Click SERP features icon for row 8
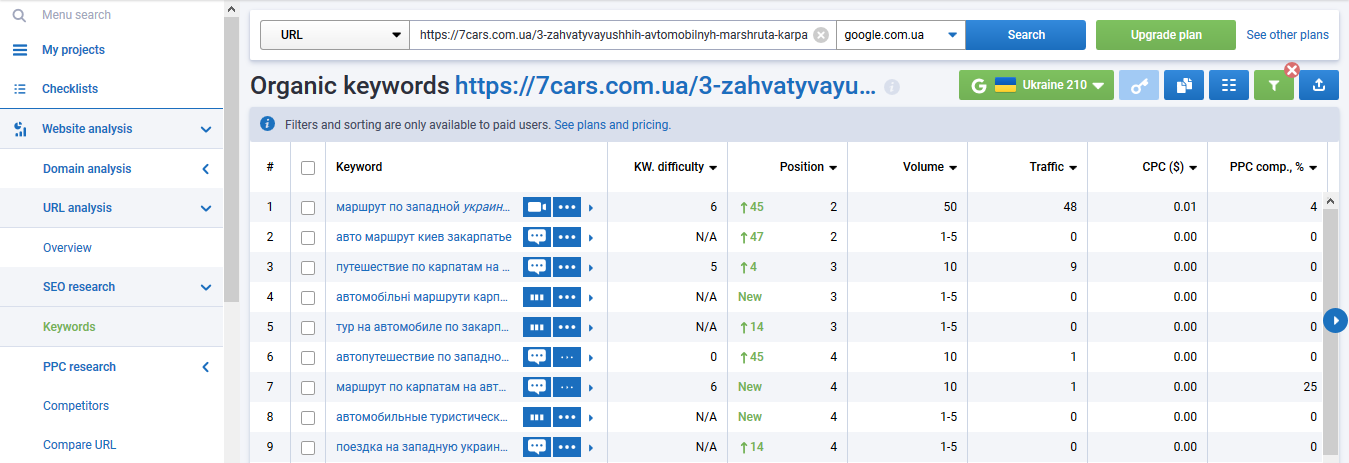1349x463 pixels. click(x=537, y=417)
